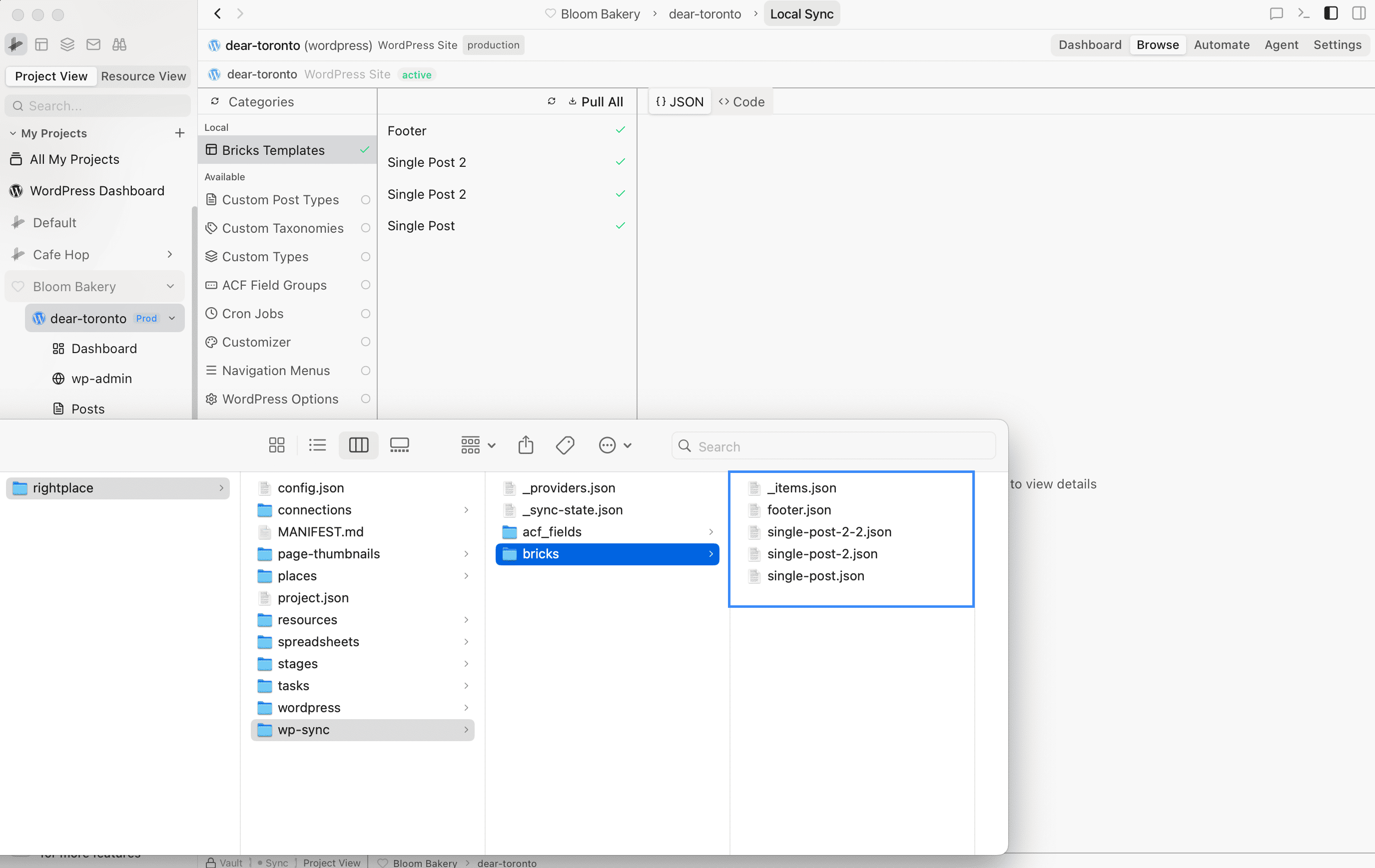
Task: Refresh items next to Pull All
Action: [x=552, y=101]
